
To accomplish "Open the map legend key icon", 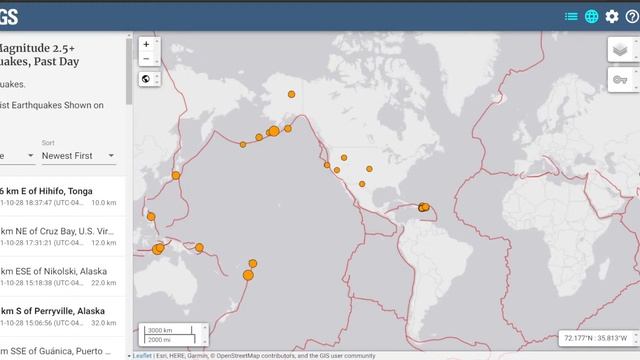I will coord(620,80).
